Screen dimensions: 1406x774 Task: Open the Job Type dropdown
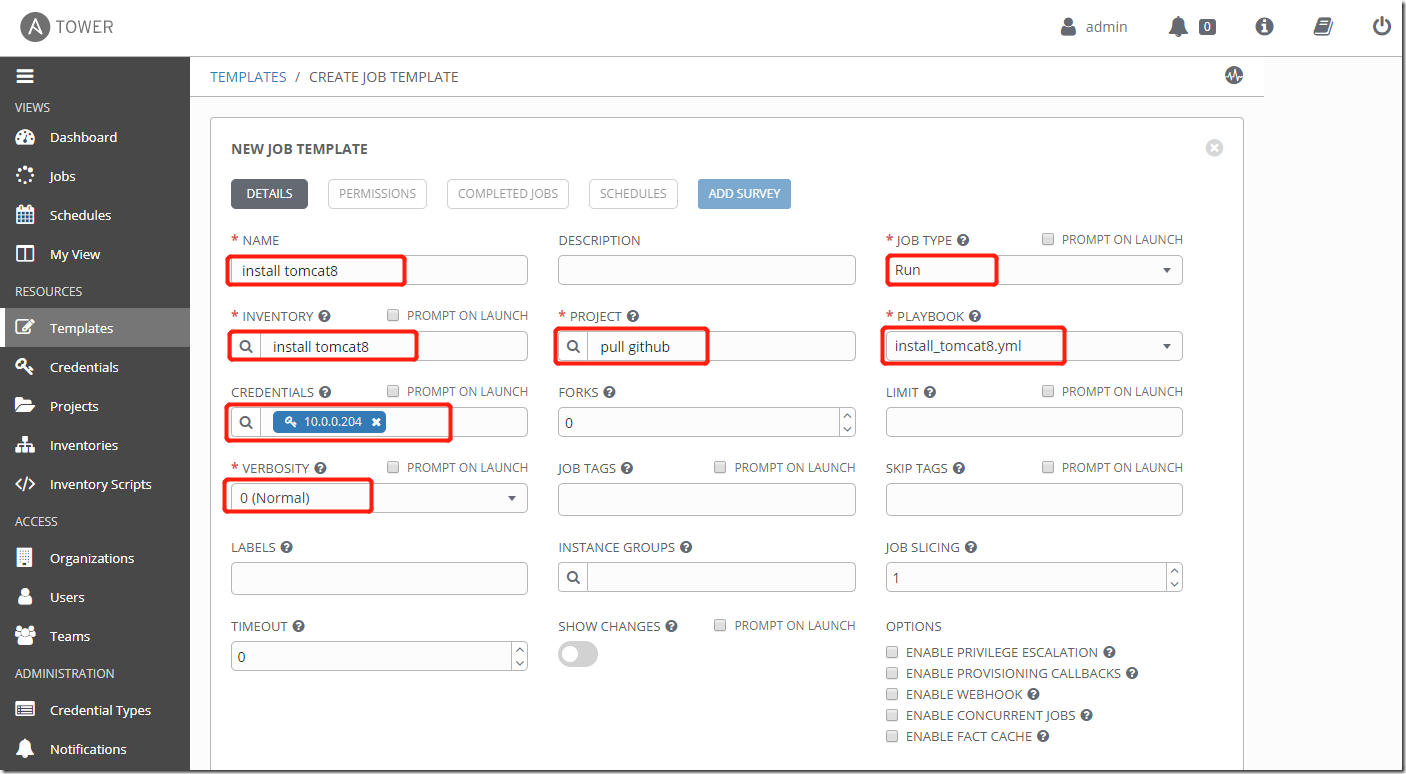click(1034, 270)
